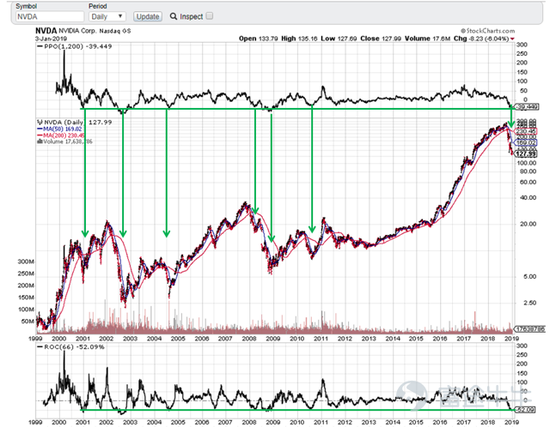Screen dimensions: 550x427
Task: Click the NVDA (Daily) 127.99 legend label
Action: pyautogui.click(x=75, y=122)
